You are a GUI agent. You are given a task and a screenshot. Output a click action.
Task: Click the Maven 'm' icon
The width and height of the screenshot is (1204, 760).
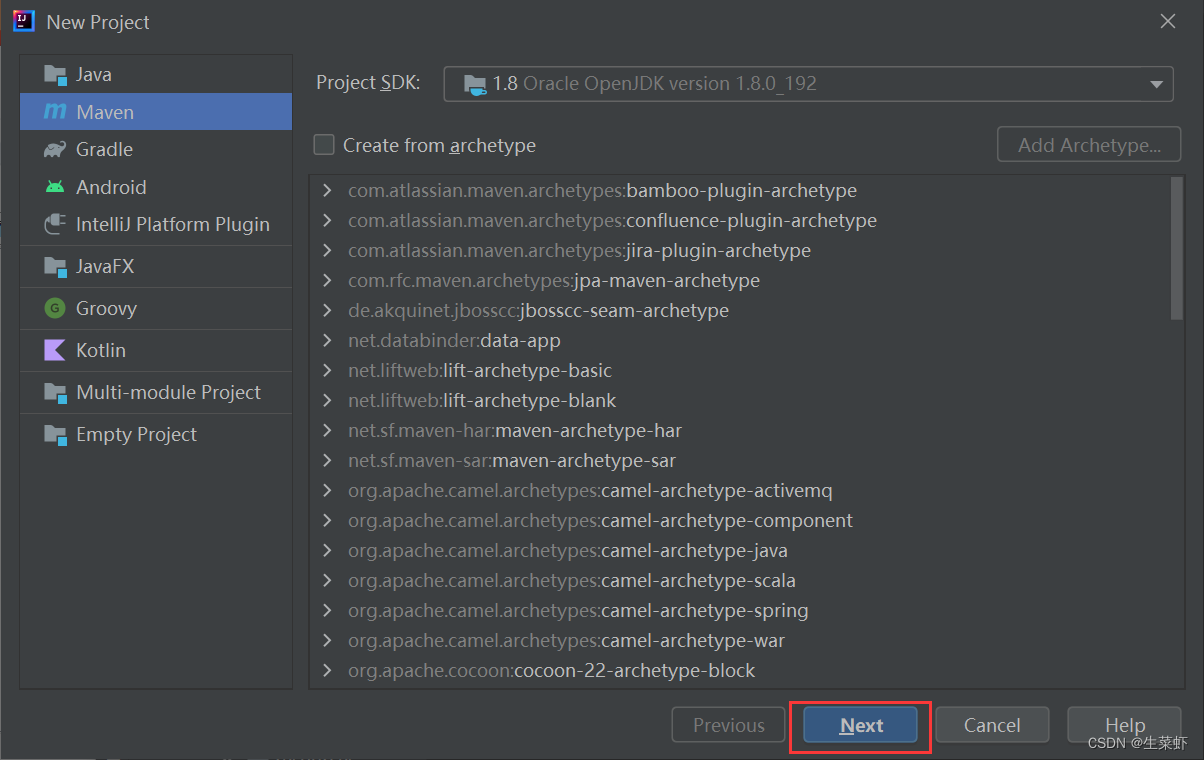click(55, 112)
